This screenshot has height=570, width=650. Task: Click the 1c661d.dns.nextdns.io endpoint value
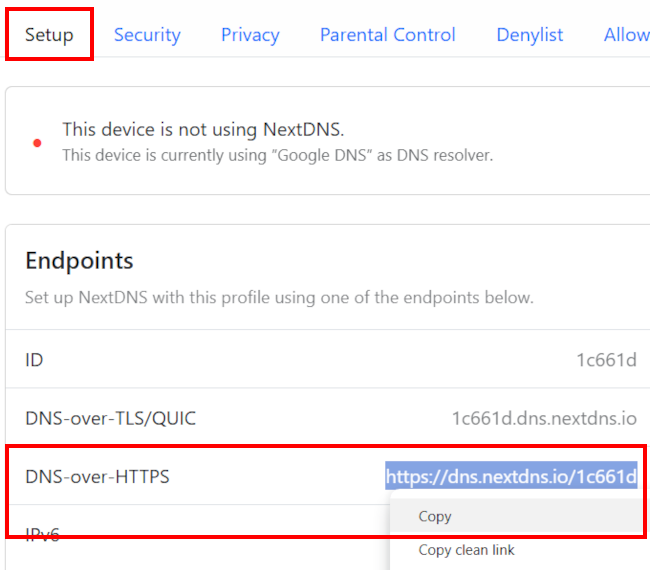[x=544, y=418]
